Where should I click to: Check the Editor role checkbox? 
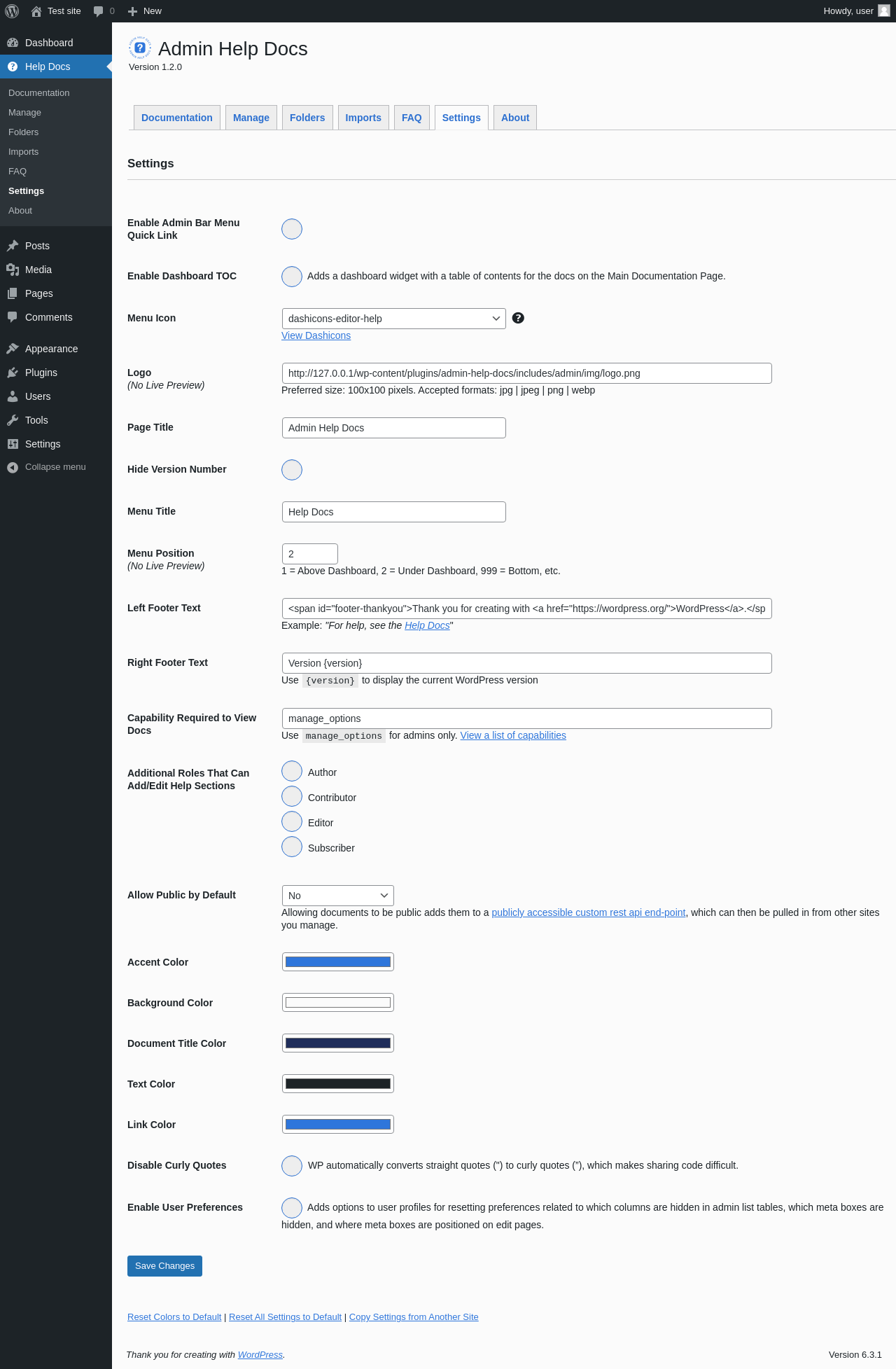point(292,821)
